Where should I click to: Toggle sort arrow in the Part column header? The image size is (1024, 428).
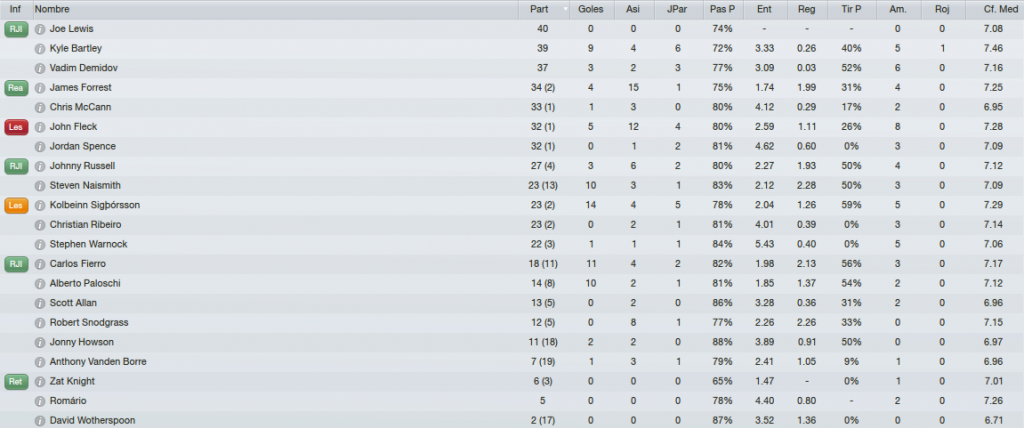(x=565, y=10)
